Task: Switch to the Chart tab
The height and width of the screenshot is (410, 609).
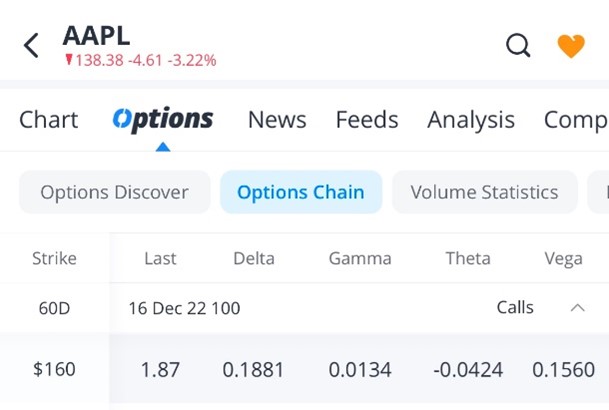Action: [48, 120]
